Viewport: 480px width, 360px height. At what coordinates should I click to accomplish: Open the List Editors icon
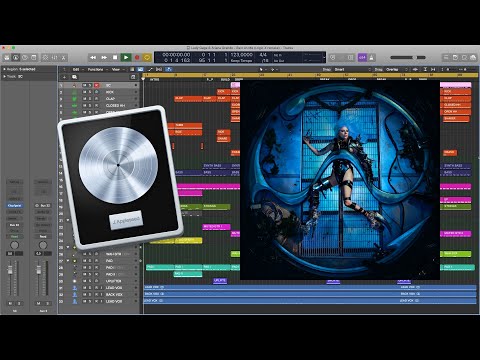click(446, 57)
